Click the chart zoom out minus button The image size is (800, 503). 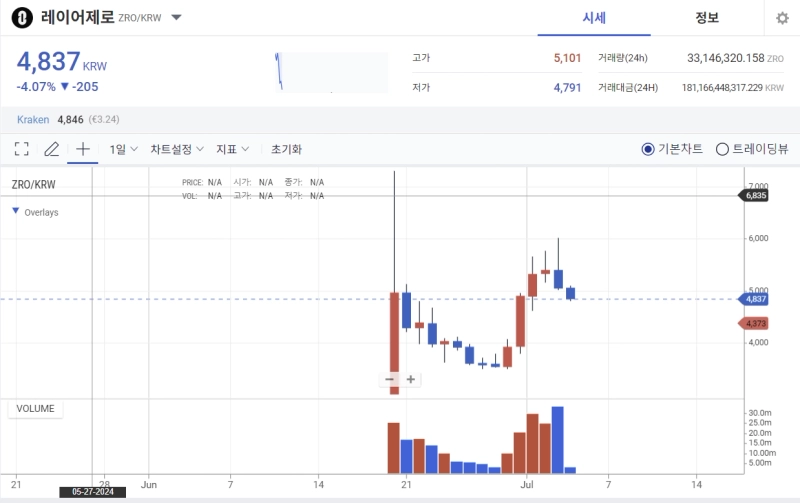tap(391, 379)
